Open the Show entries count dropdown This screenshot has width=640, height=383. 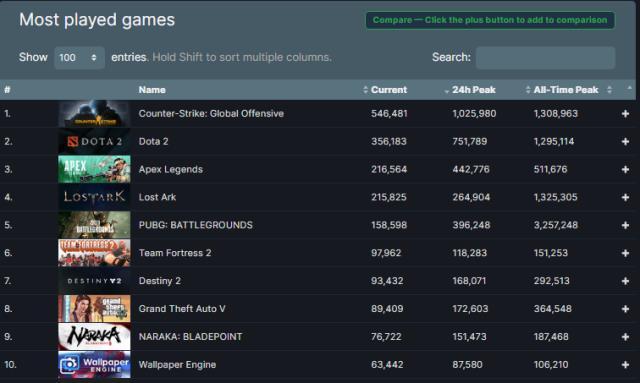coord(79,58)
